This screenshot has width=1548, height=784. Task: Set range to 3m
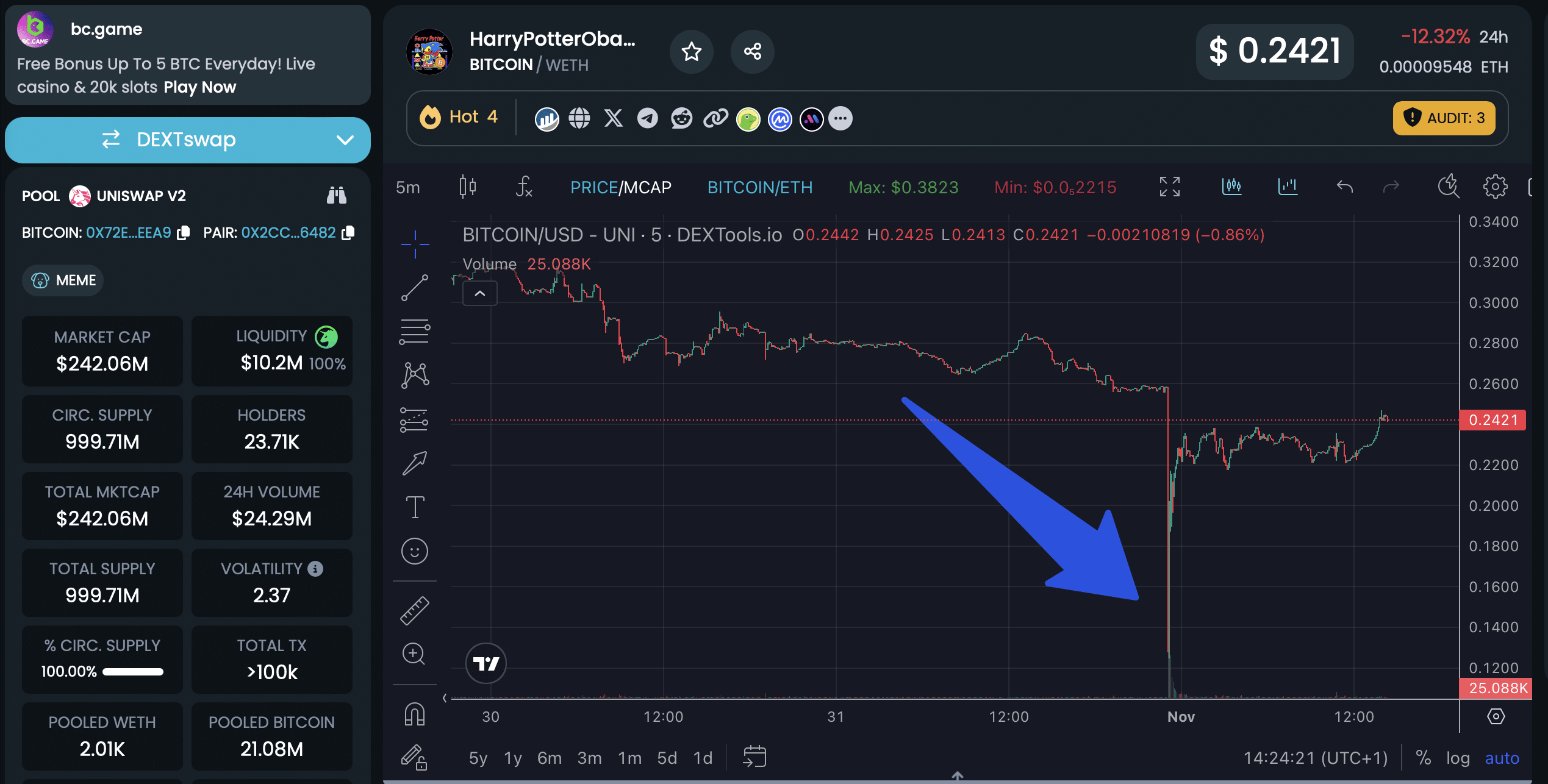tap(590, 758)
